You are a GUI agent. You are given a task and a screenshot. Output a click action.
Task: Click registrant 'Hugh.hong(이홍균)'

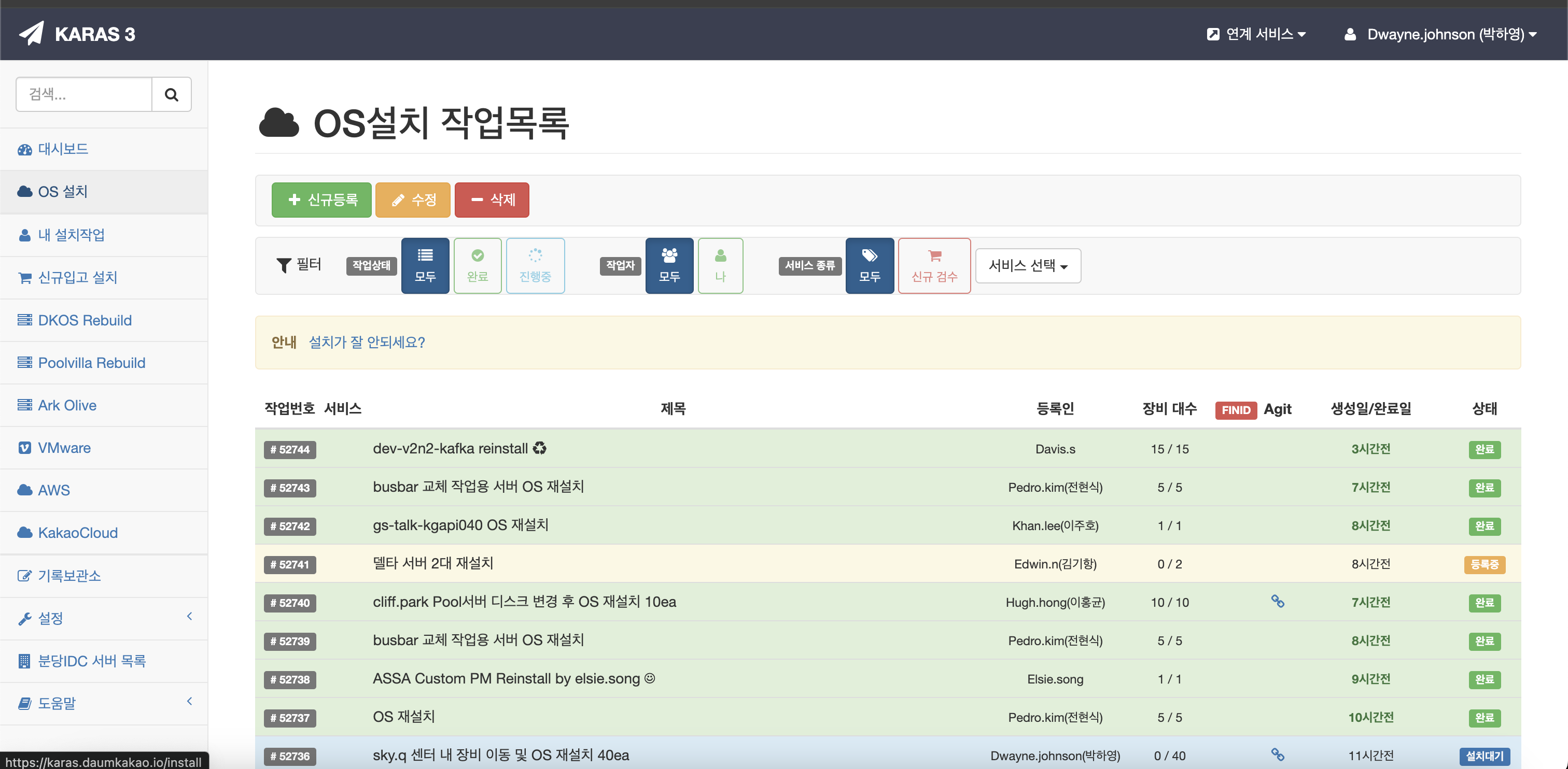(x=1056, y=602)
